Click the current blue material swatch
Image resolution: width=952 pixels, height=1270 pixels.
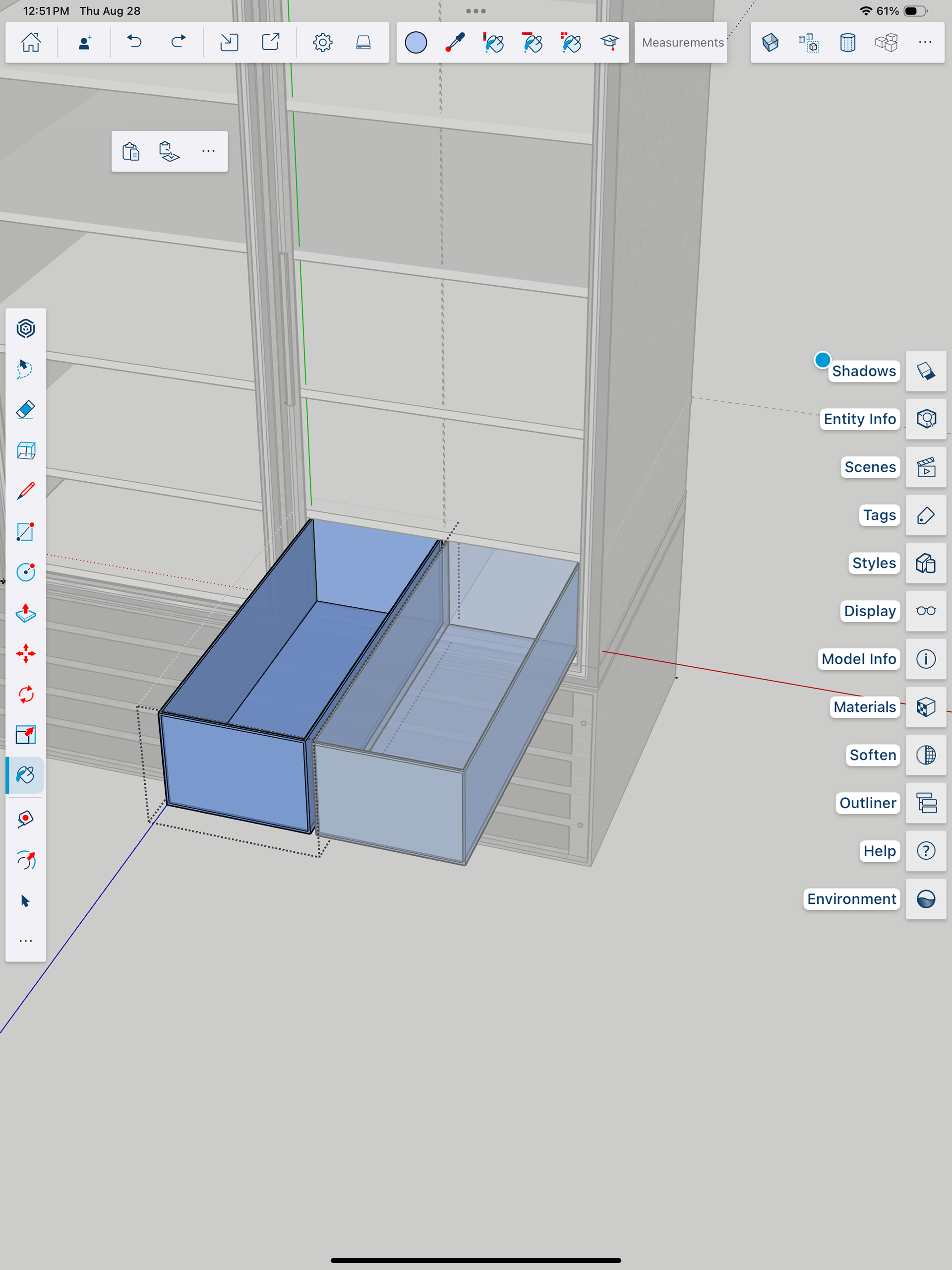[416, 43]
